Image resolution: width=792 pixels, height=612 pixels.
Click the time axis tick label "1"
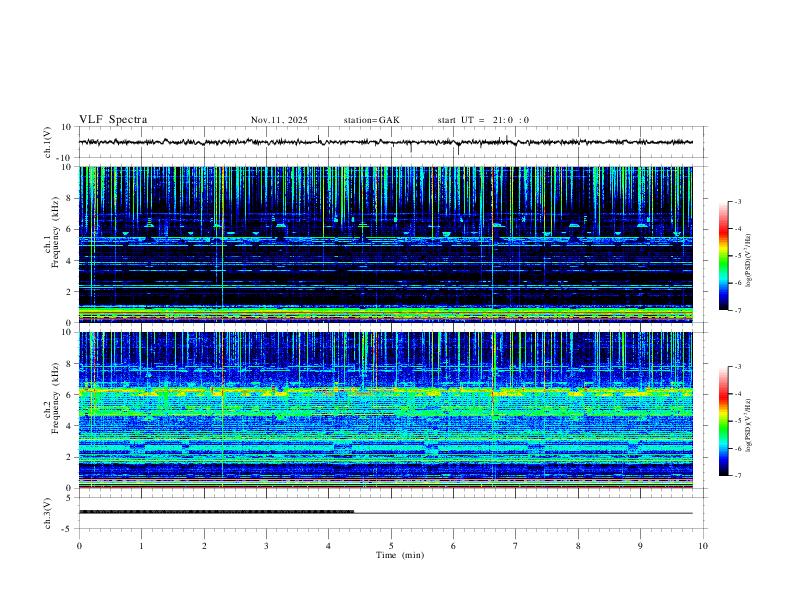(x=141, y=546)
